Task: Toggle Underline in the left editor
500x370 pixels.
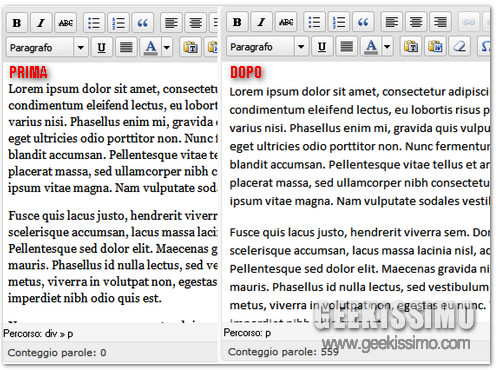Action: coord(102,48)
